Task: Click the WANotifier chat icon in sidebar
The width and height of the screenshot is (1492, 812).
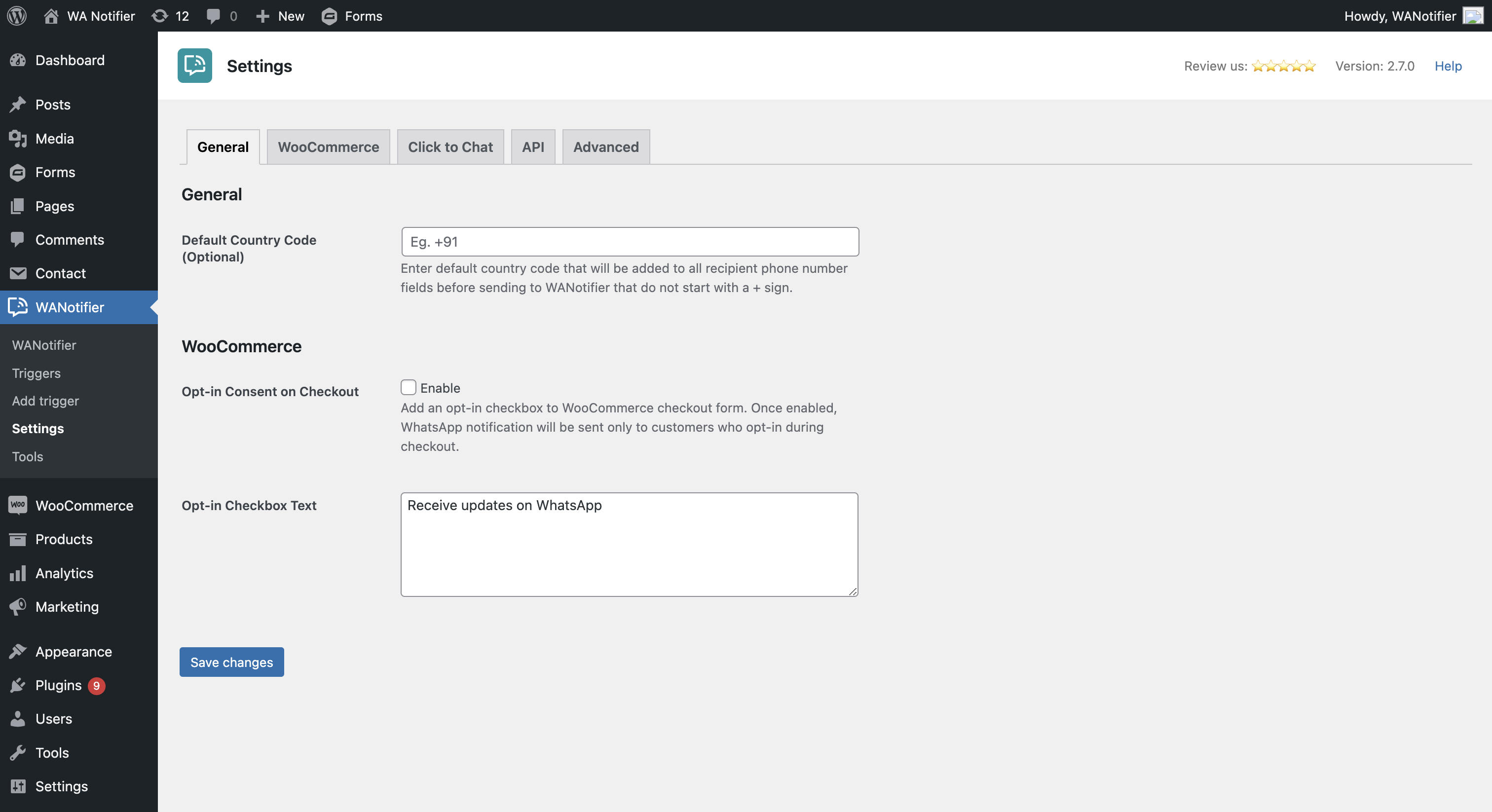Action: [x=18, y=307]
